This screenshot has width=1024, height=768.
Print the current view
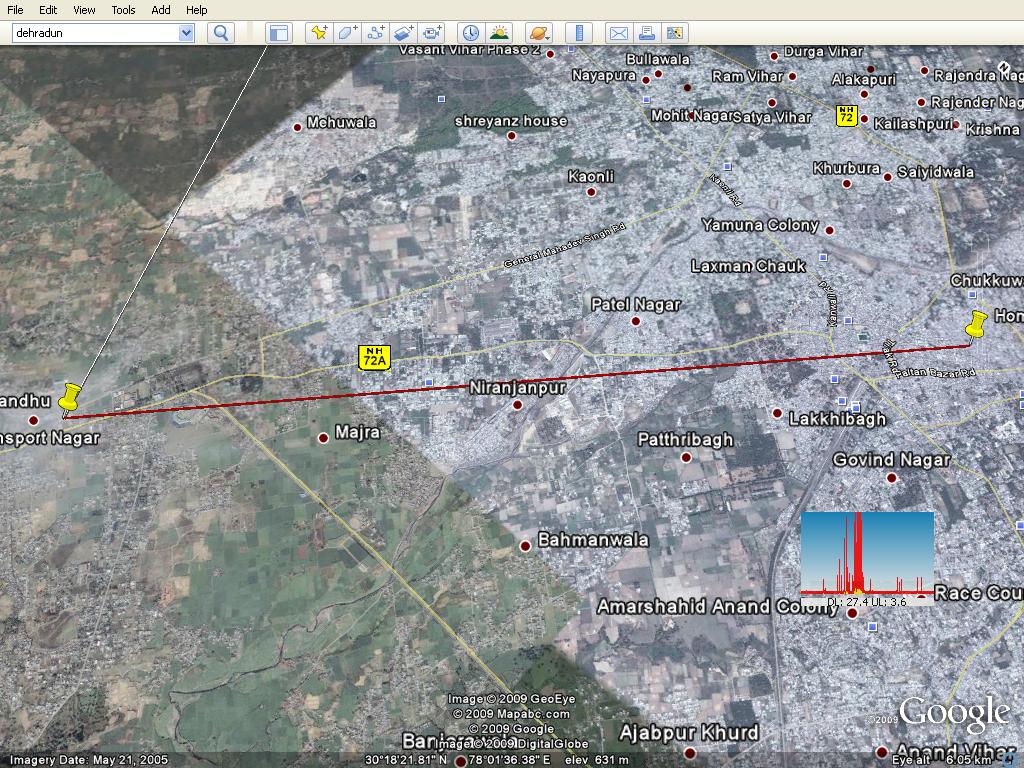[x=647, y=33]
